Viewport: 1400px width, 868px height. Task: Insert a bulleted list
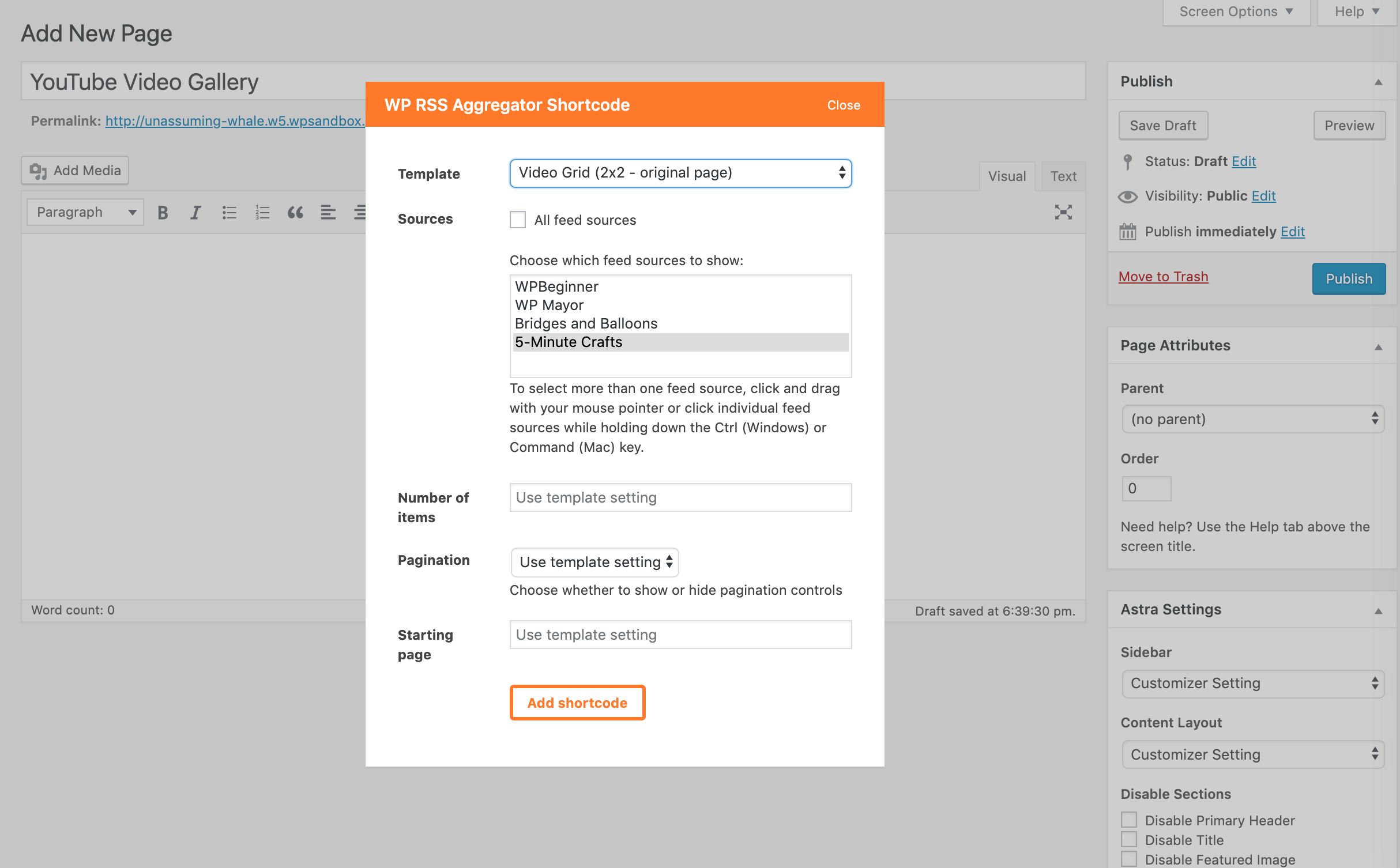[229, 213]
